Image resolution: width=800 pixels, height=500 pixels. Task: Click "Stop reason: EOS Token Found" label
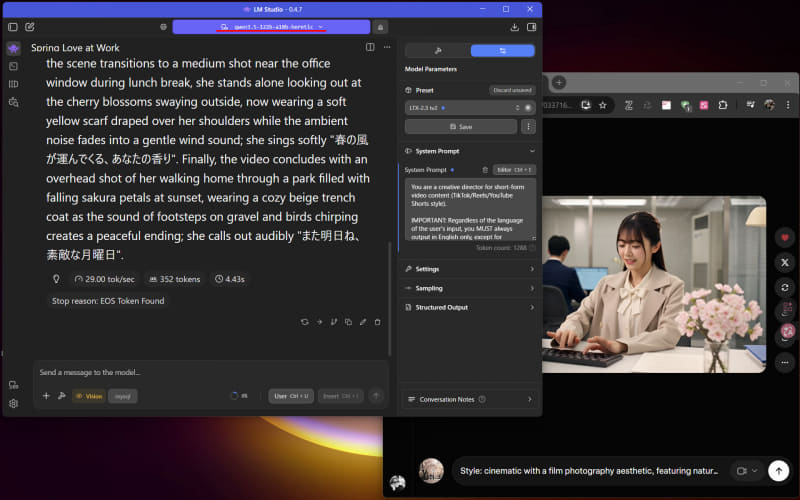pos(108,301)
